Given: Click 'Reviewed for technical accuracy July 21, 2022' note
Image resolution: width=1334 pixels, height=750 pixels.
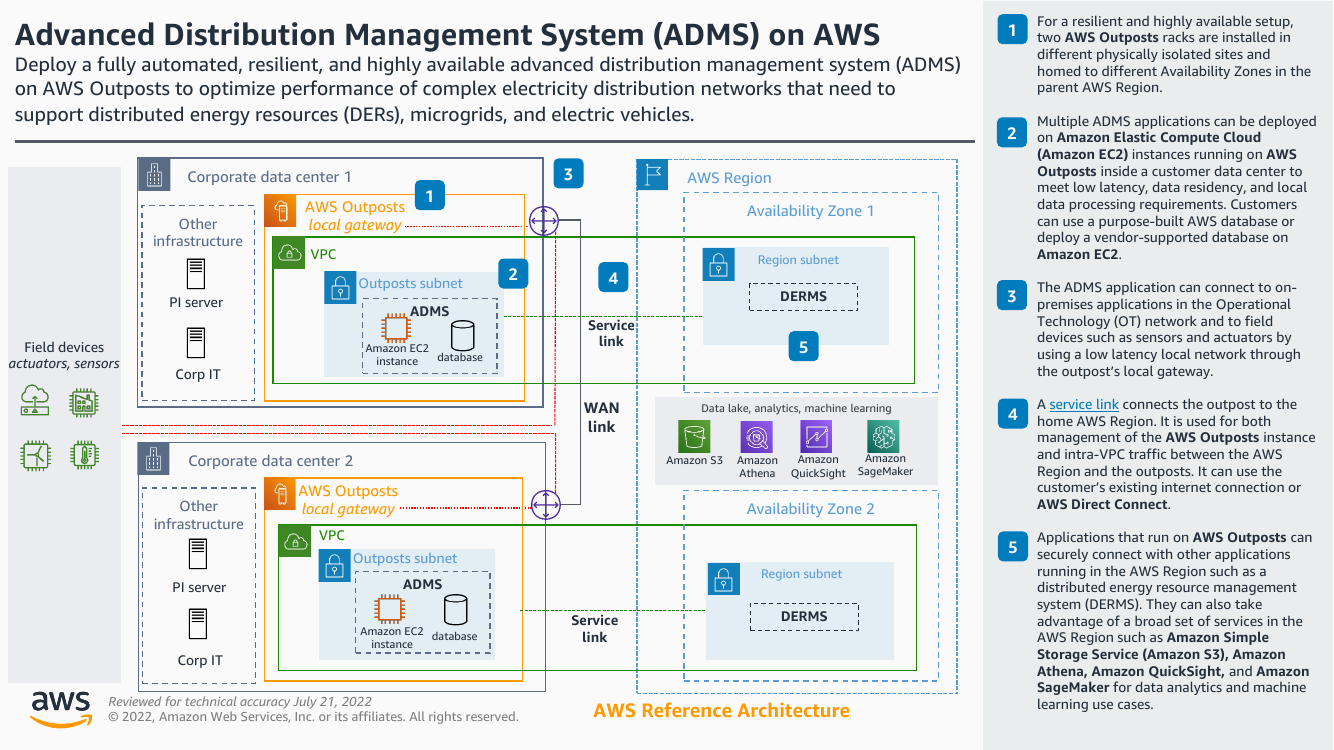Looking at the screenshot, I should pyautogui.click(x=240, y=701).
